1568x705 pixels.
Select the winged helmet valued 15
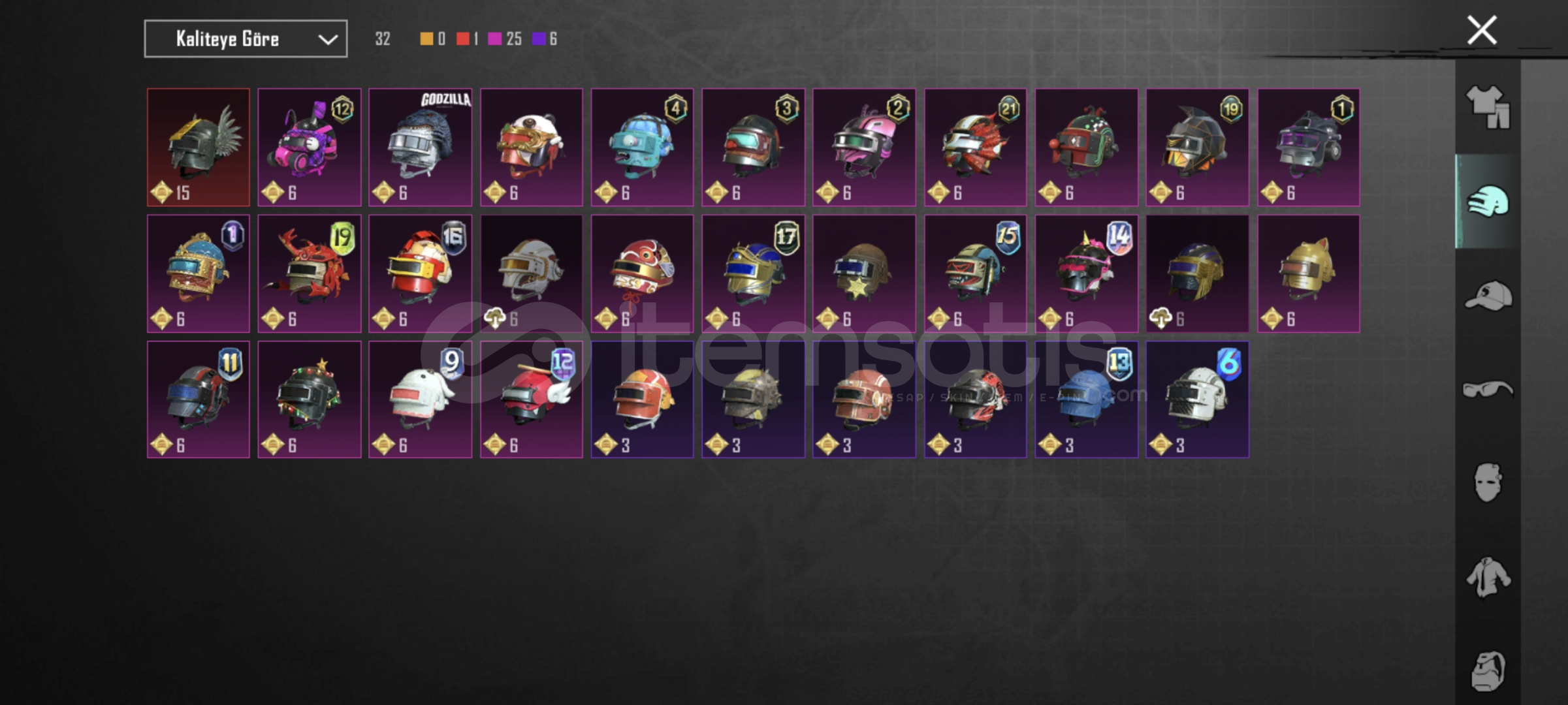pyautogui.click(x=198, y=148)
